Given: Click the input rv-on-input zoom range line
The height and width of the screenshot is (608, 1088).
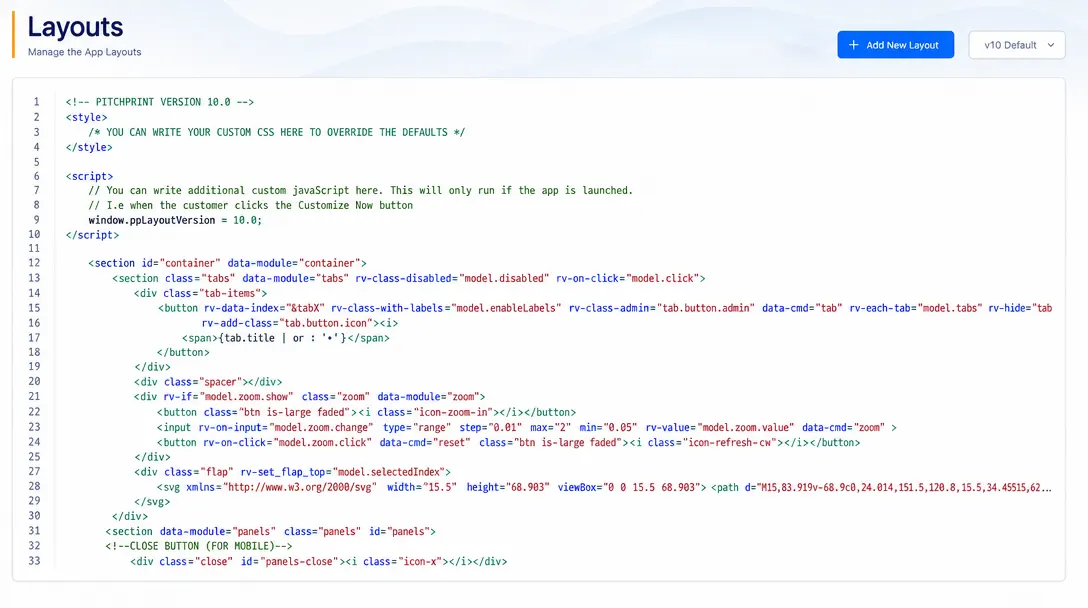Looking at the screenshot, I should [x=527, y=428].
